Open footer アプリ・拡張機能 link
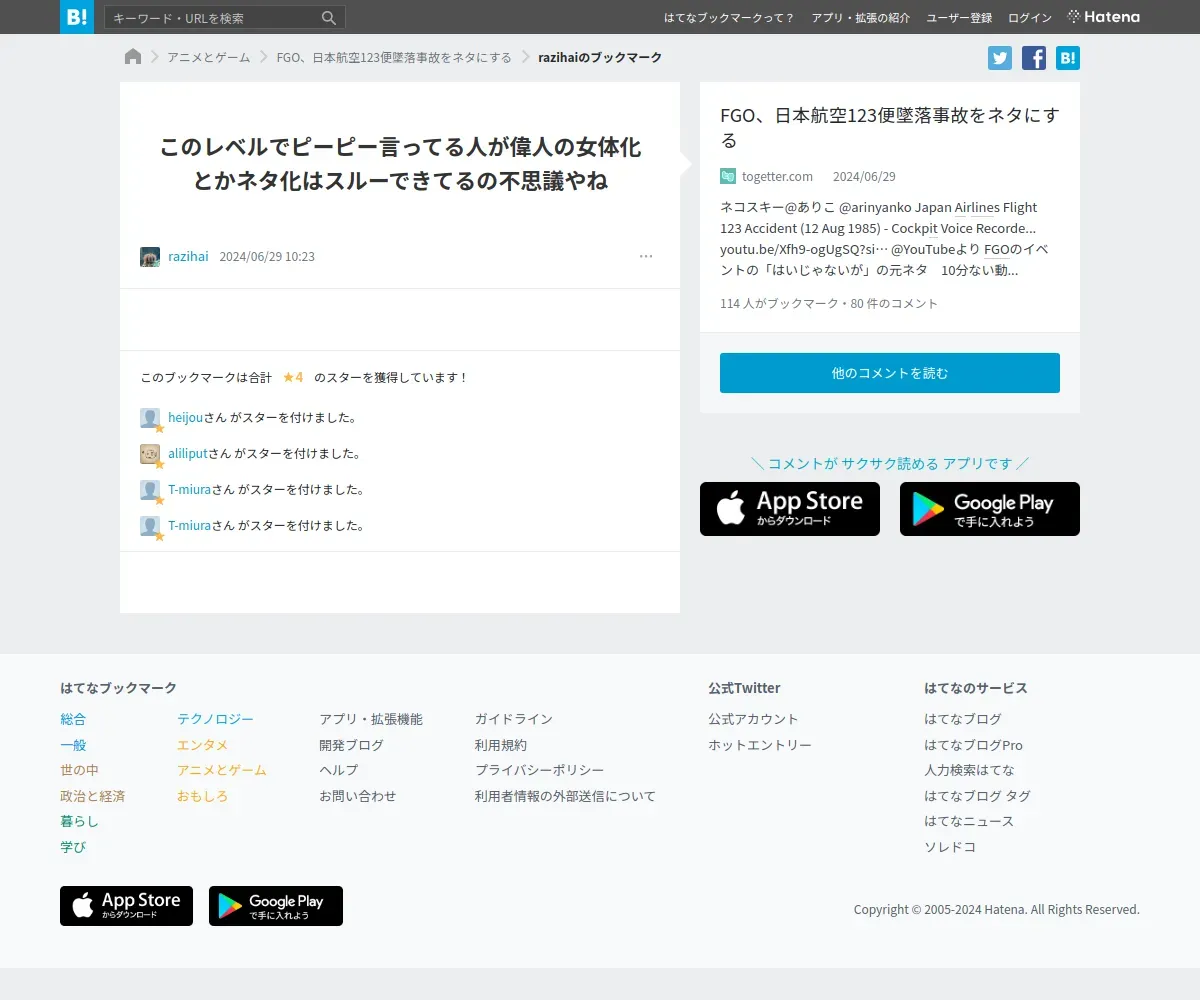 371,719
